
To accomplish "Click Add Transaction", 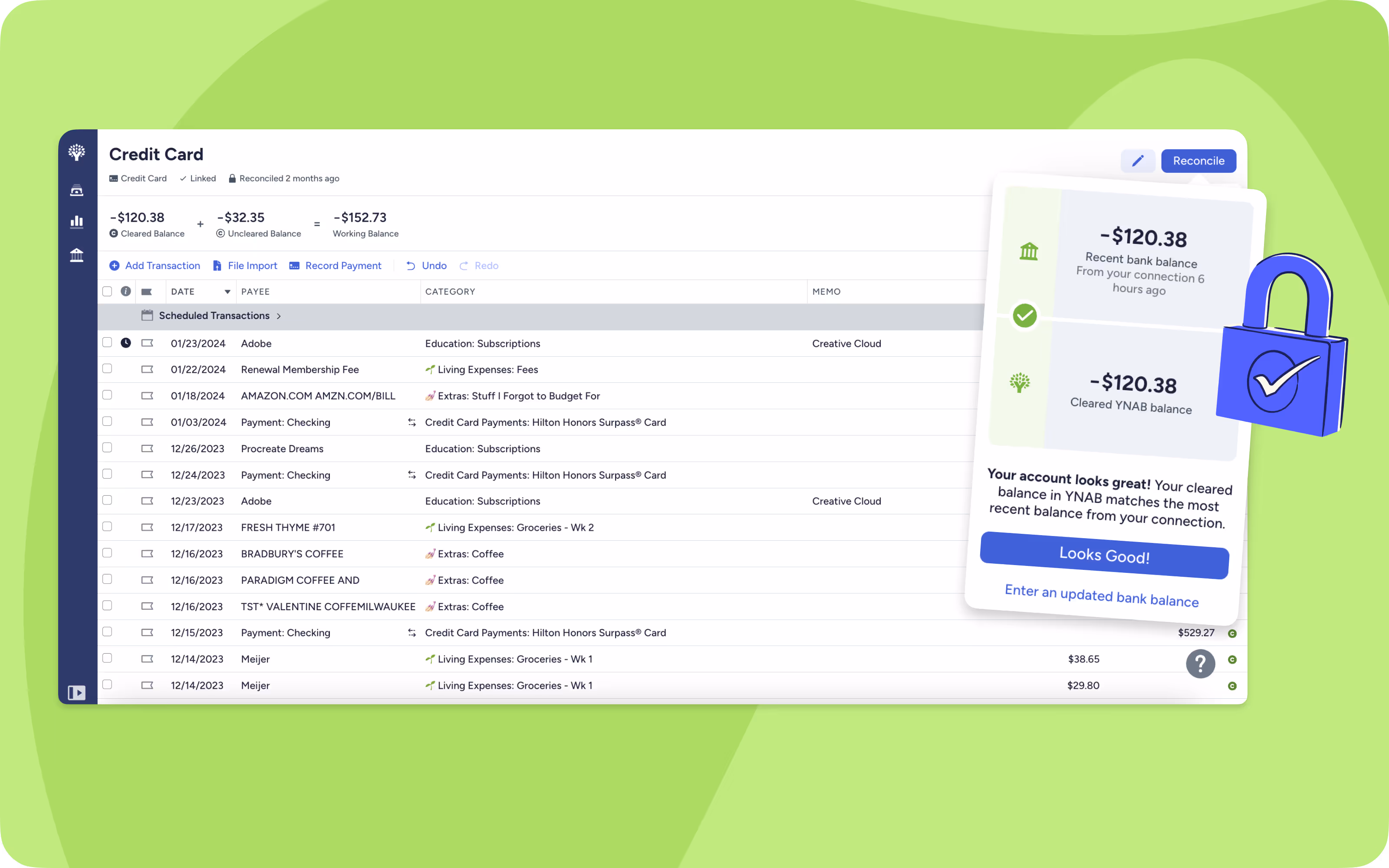I will [x=155, y=265].
